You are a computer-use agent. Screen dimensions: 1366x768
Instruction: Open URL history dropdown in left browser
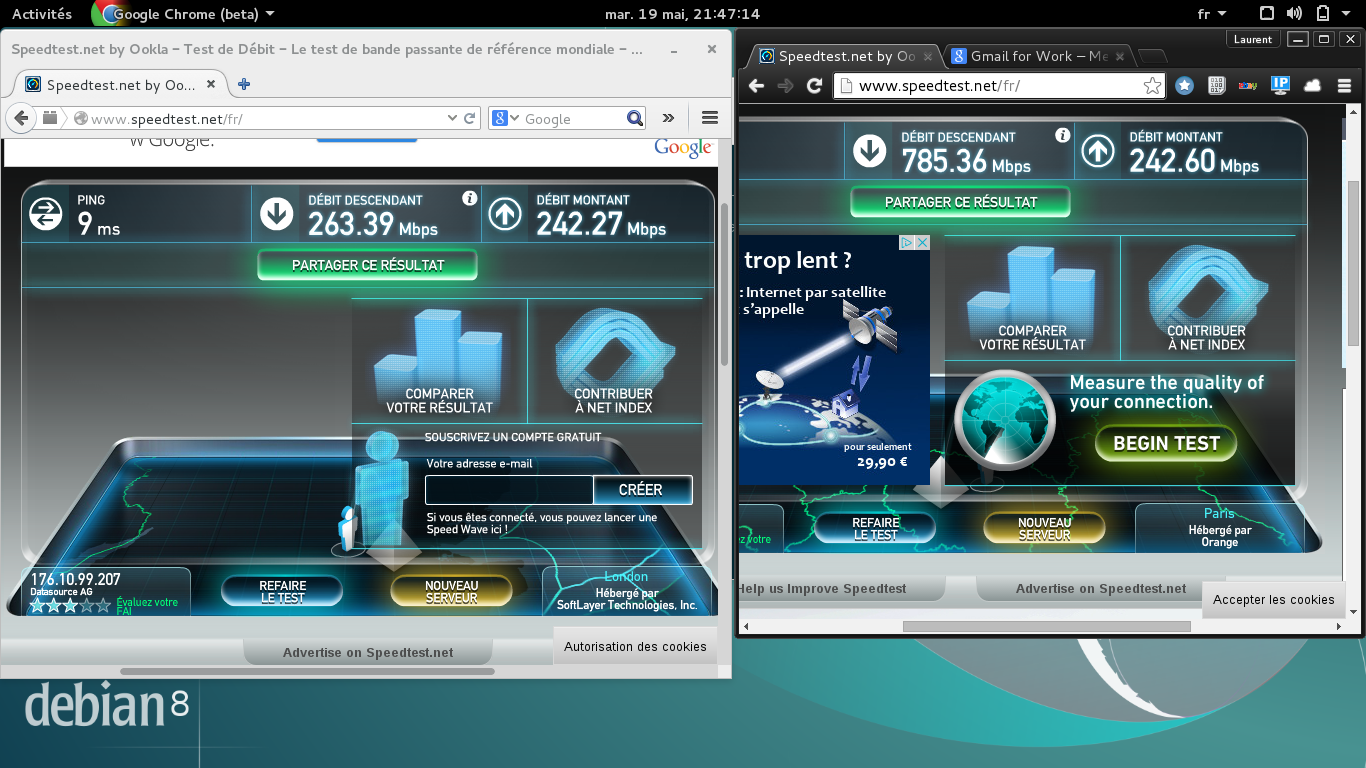pos(452,118)
